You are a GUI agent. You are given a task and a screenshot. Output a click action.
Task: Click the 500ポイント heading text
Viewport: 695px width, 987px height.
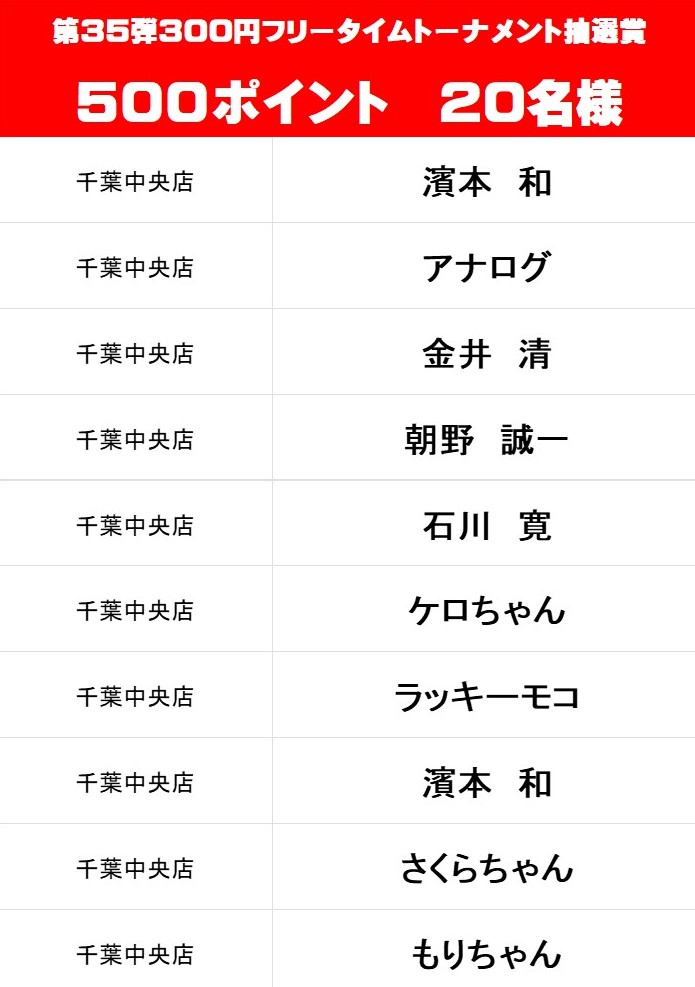[231, 102]
